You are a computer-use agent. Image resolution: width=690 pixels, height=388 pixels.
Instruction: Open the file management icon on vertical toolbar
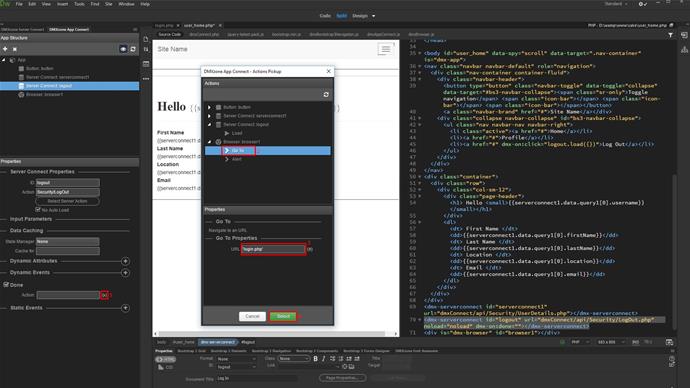click(x=146, y=49)
